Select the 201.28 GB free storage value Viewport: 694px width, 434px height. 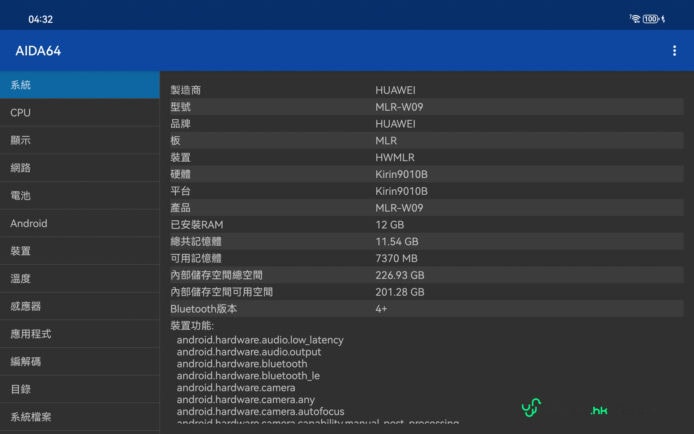400,292
